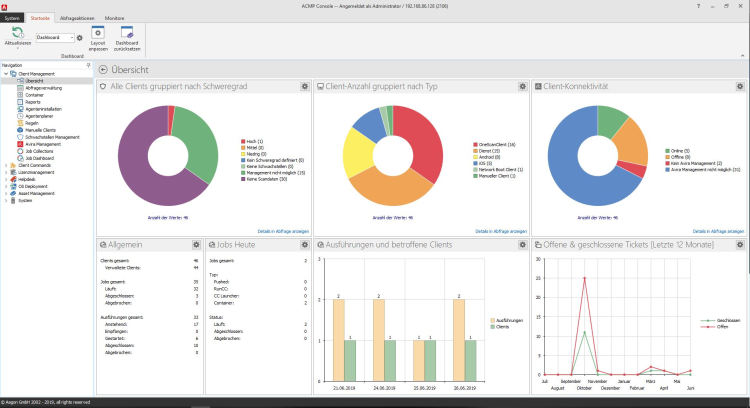Collapse the Client Management tree node
Image resolution: width=750 pixels, height=408 pixels.
6,74
